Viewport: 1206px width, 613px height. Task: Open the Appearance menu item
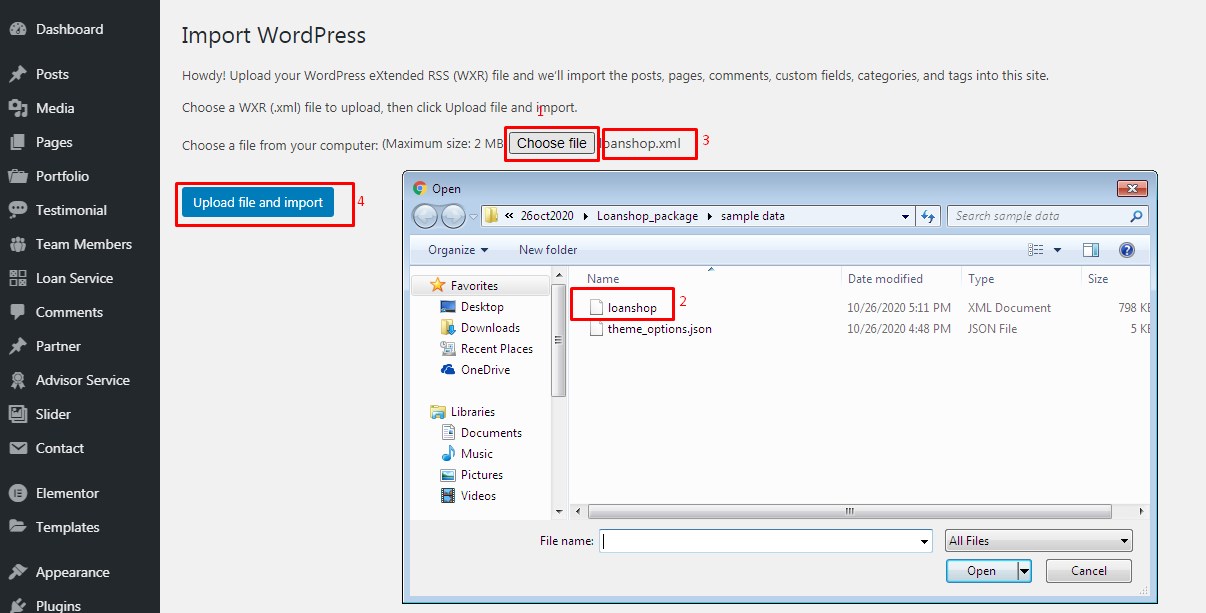pos(72,572)
